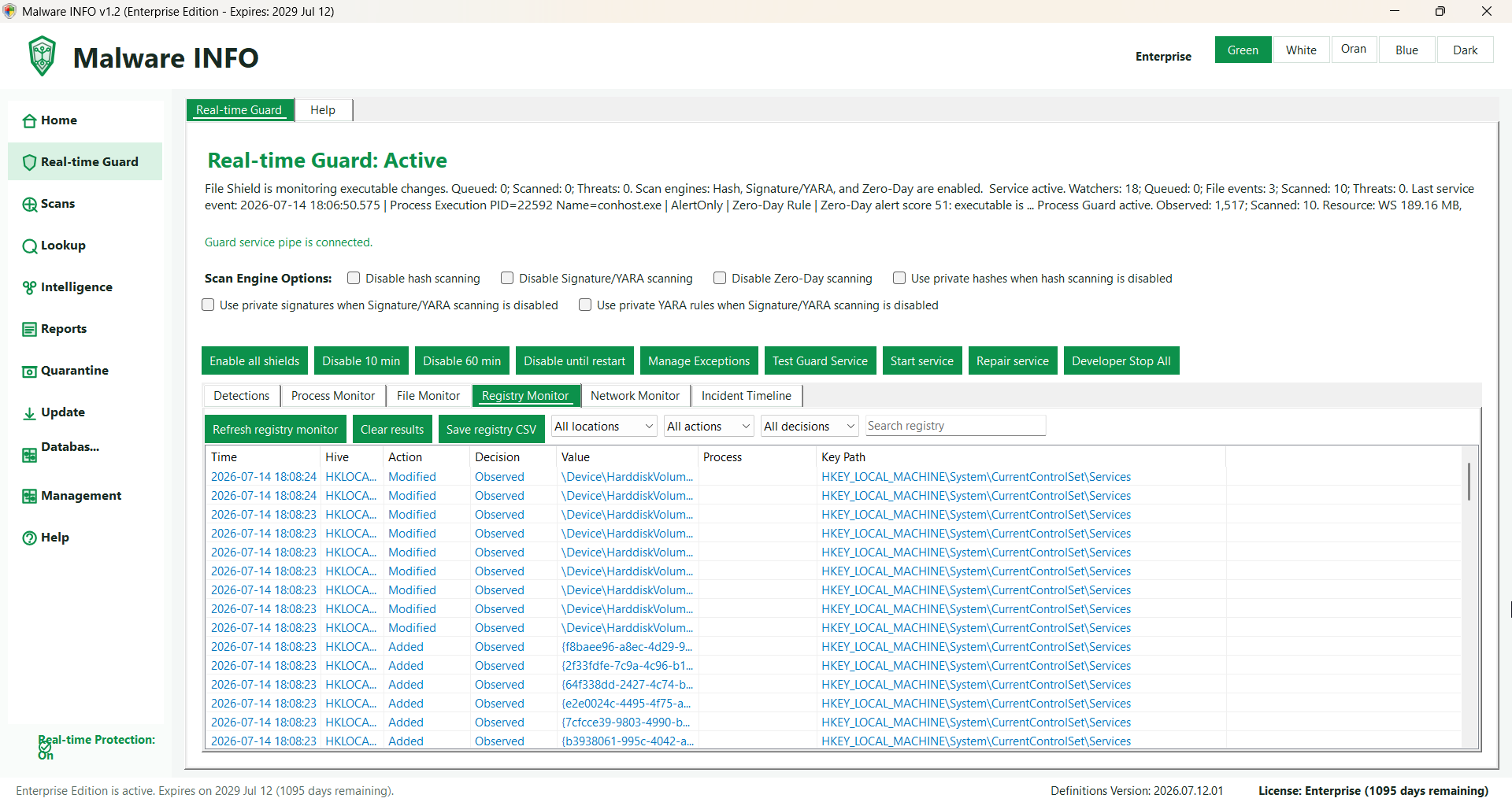1512x802 pixels.
Task: Click the Management sidebar icon
Action: pyautogui.click(x=29, y=496)
